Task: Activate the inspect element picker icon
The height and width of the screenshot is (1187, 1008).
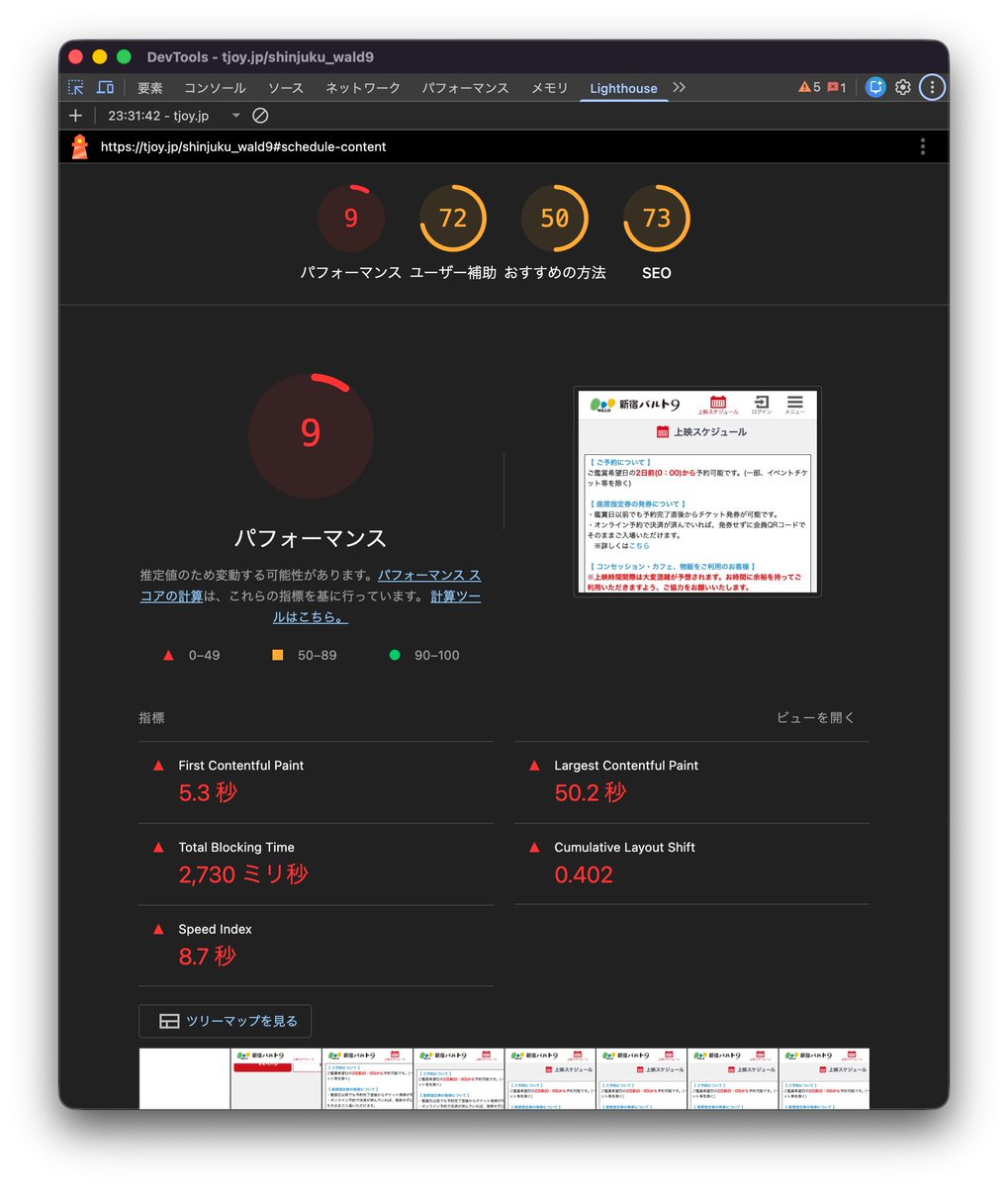Action: pos(76,87)
